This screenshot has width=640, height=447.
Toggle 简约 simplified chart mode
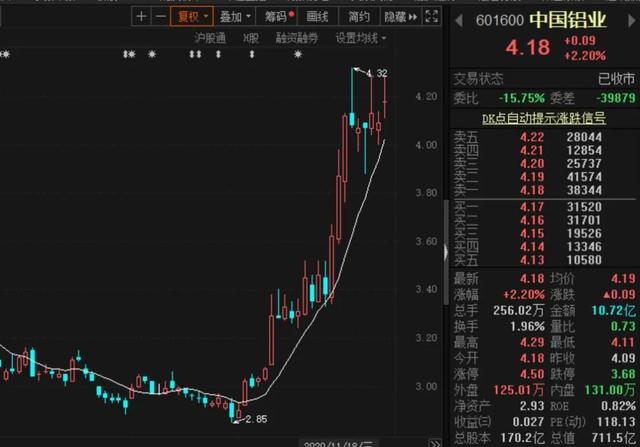tap(359, 17)
